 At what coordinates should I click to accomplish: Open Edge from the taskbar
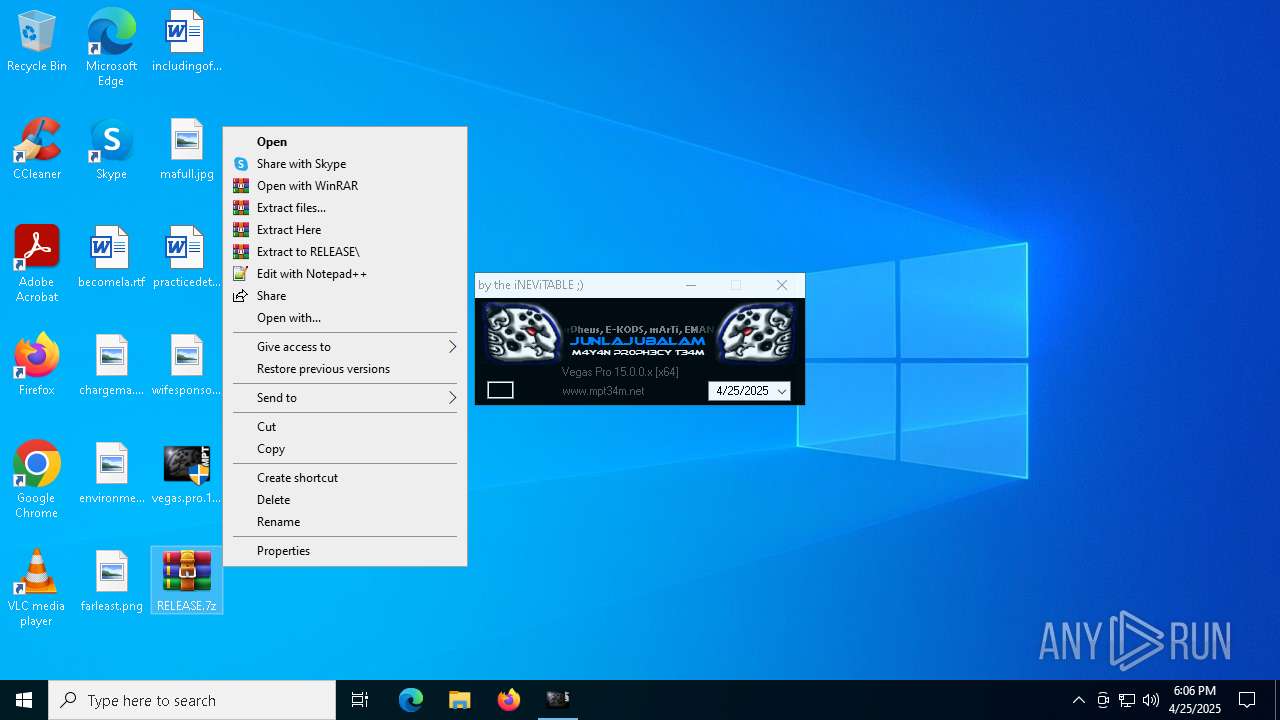click(411, 700)
